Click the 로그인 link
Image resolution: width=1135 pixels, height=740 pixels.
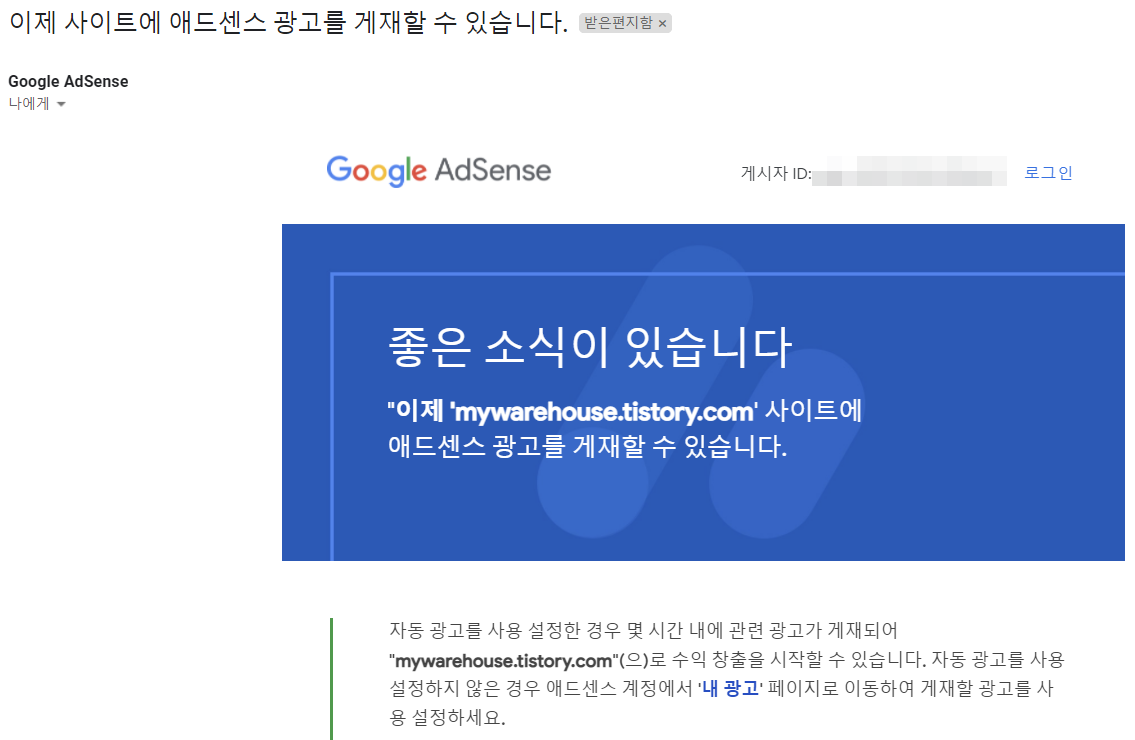click(1048, 172)
